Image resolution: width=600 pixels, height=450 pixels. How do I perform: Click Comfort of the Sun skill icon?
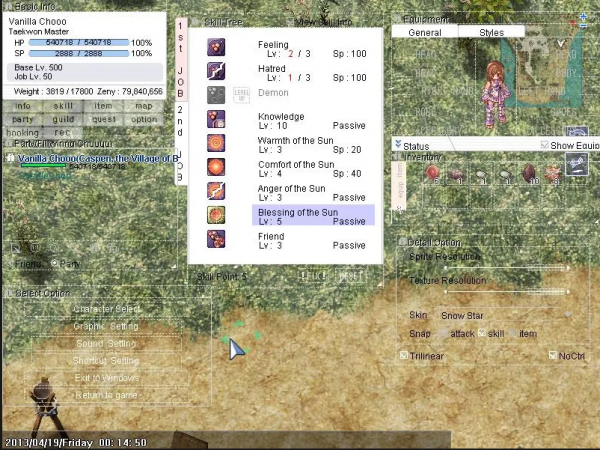tap(217, 167)
